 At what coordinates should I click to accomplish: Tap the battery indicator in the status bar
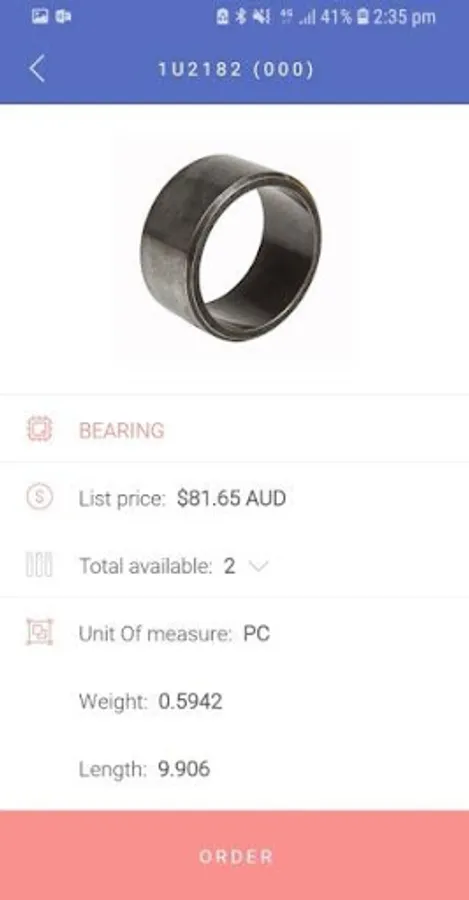click(x=362, y=17)
